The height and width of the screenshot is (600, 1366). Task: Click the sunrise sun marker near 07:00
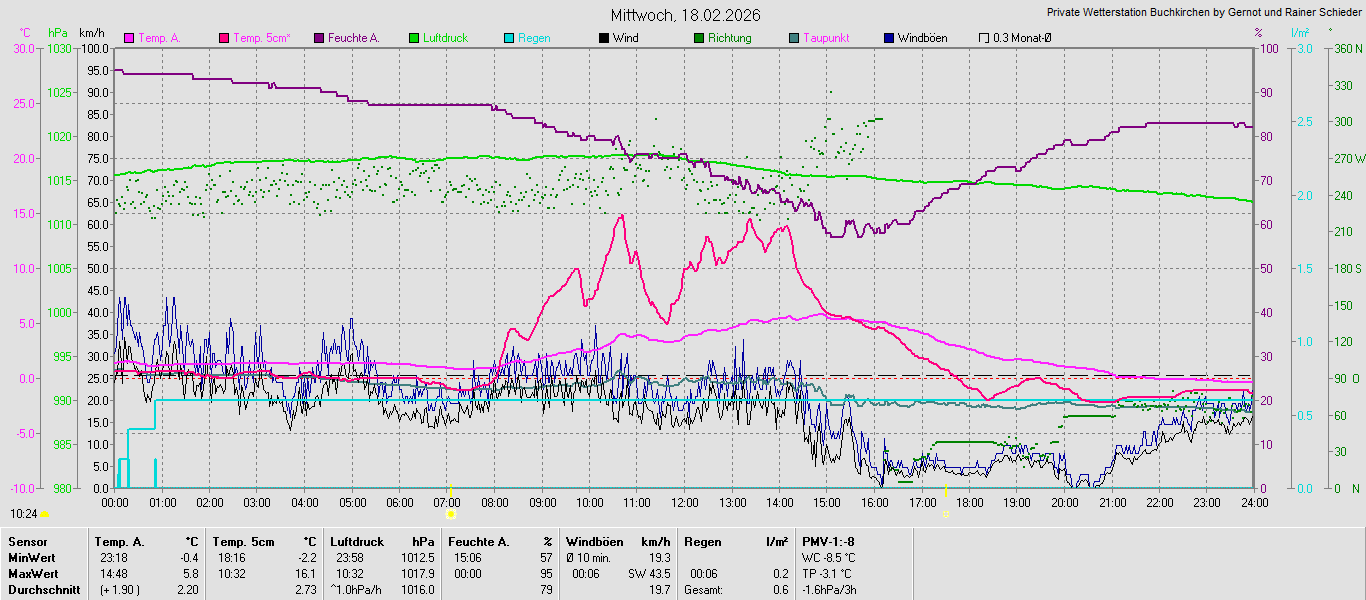pos(451,514)
